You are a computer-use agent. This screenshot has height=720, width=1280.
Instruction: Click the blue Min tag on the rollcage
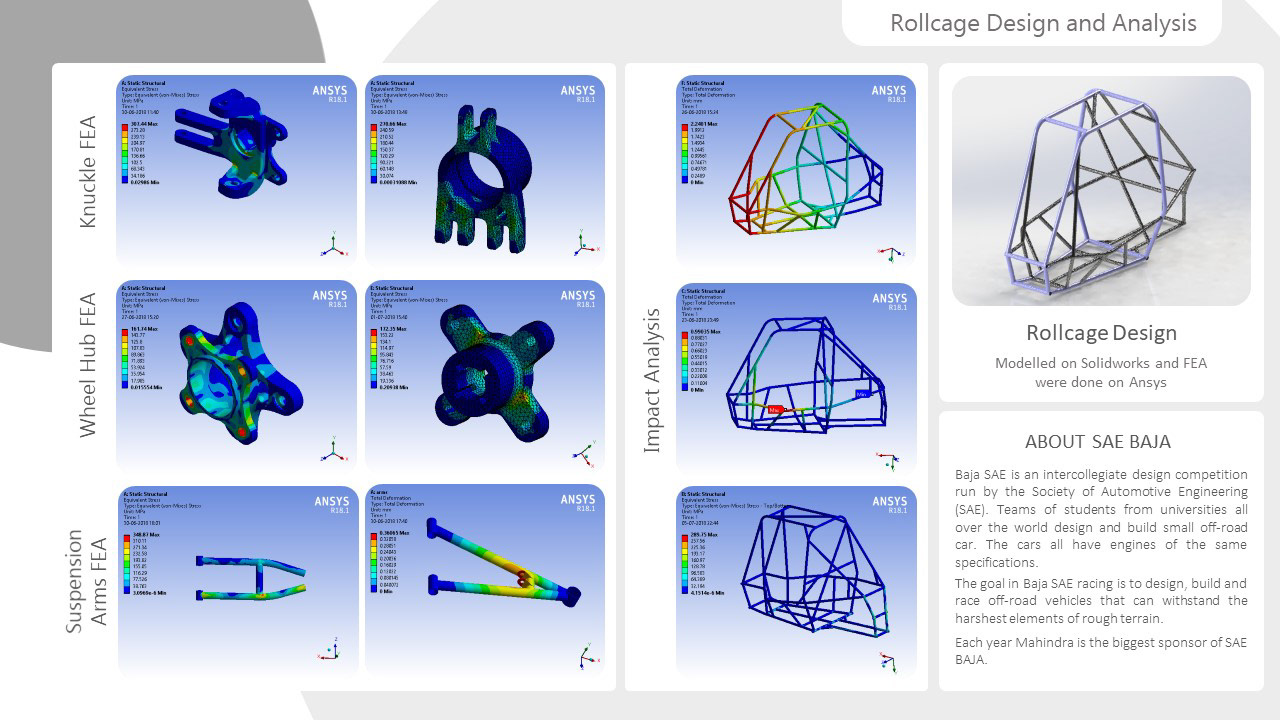pos(865,394)
